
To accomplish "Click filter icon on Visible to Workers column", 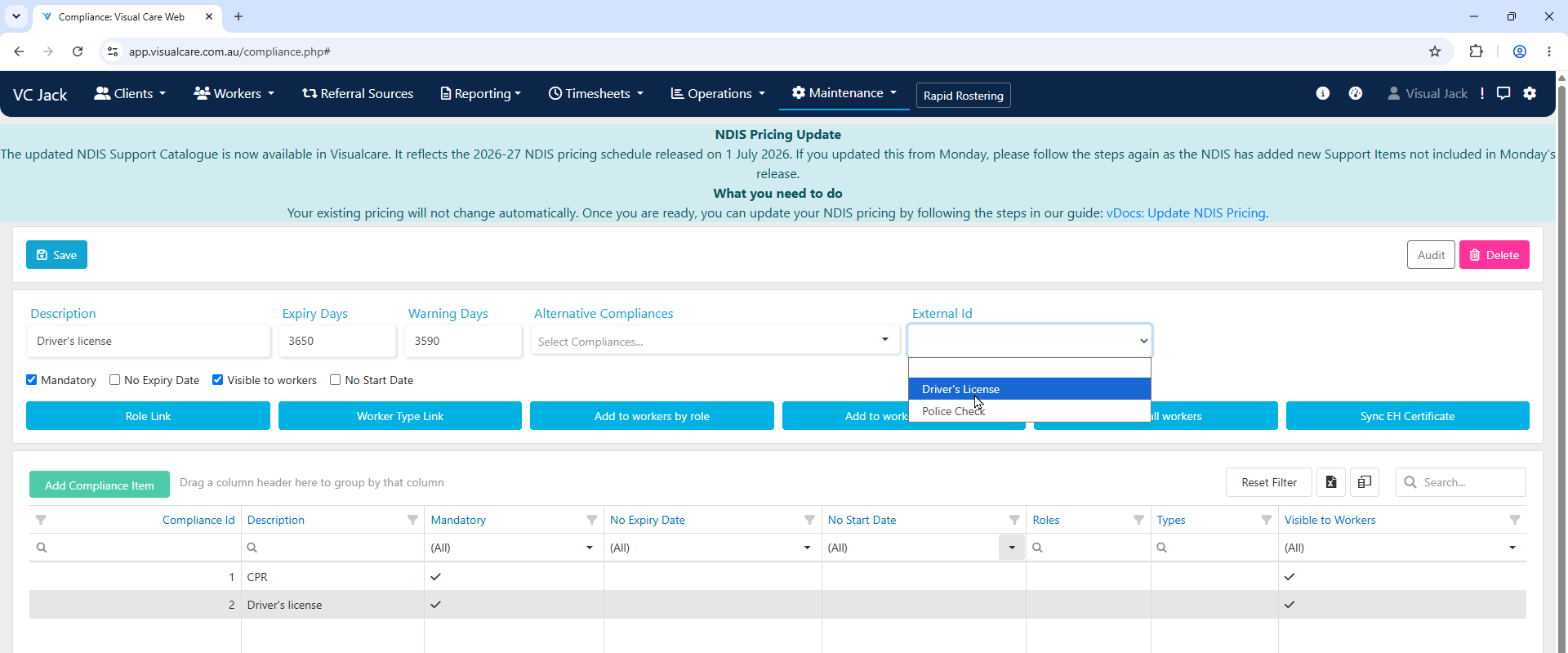I will [x=1515, y=520].
